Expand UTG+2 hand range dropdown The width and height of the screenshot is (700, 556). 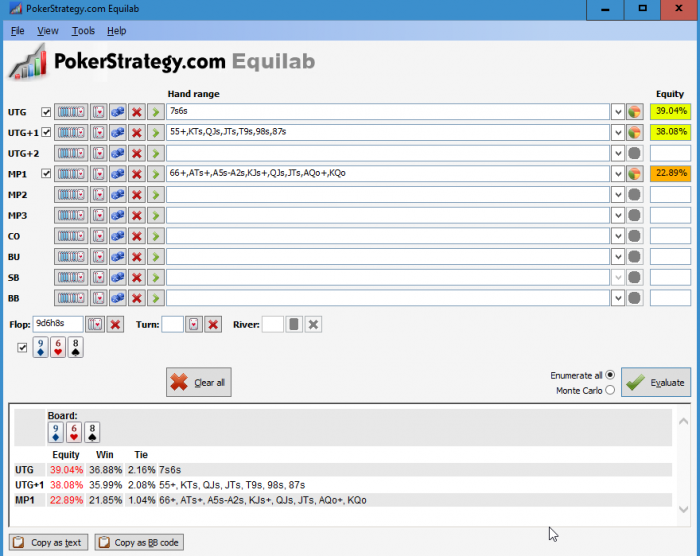[x=618, y=153]
